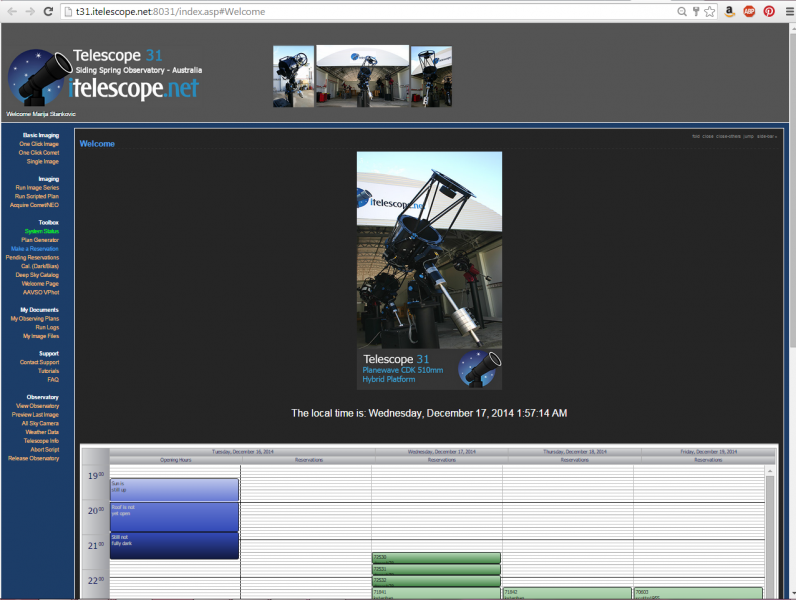The width and height of the screenshot is (796, 600).
Task: Open Tutorials link
Action: coord(49,371)
